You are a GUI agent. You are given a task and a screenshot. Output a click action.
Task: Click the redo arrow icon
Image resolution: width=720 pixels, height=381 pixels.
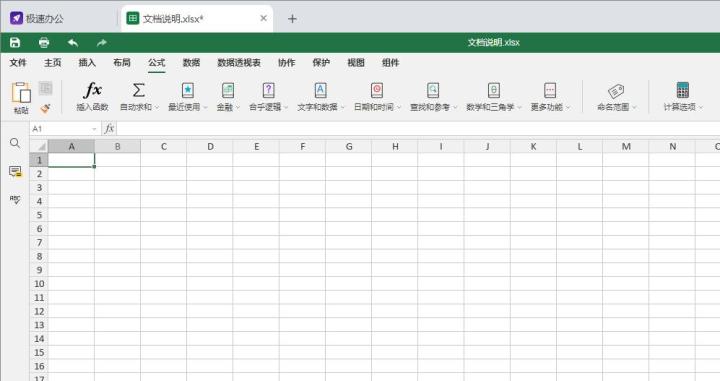[x=101, y=43]
